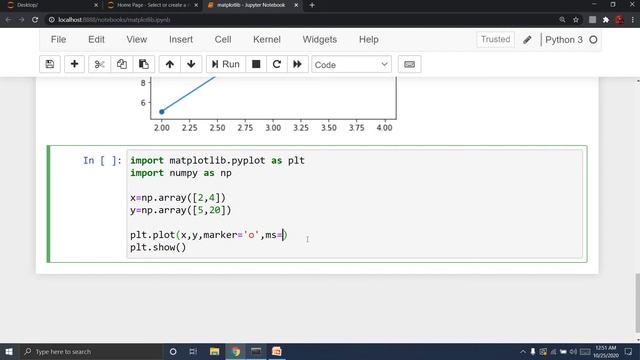640x360 pixels.
Task: Click Chrome icon on taskbar
Action: click(x=236, y=351)
